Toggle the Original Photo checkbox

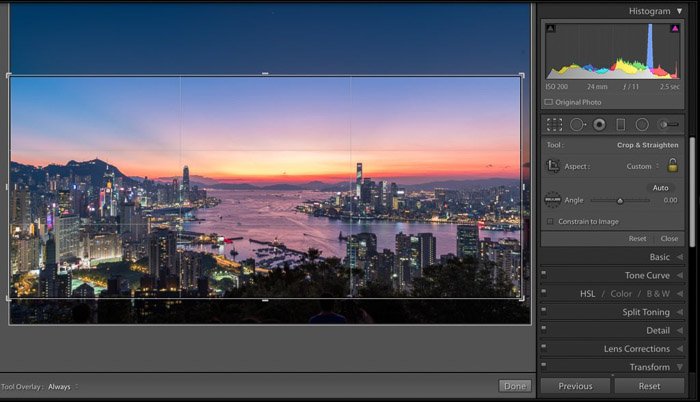(549, 102)
